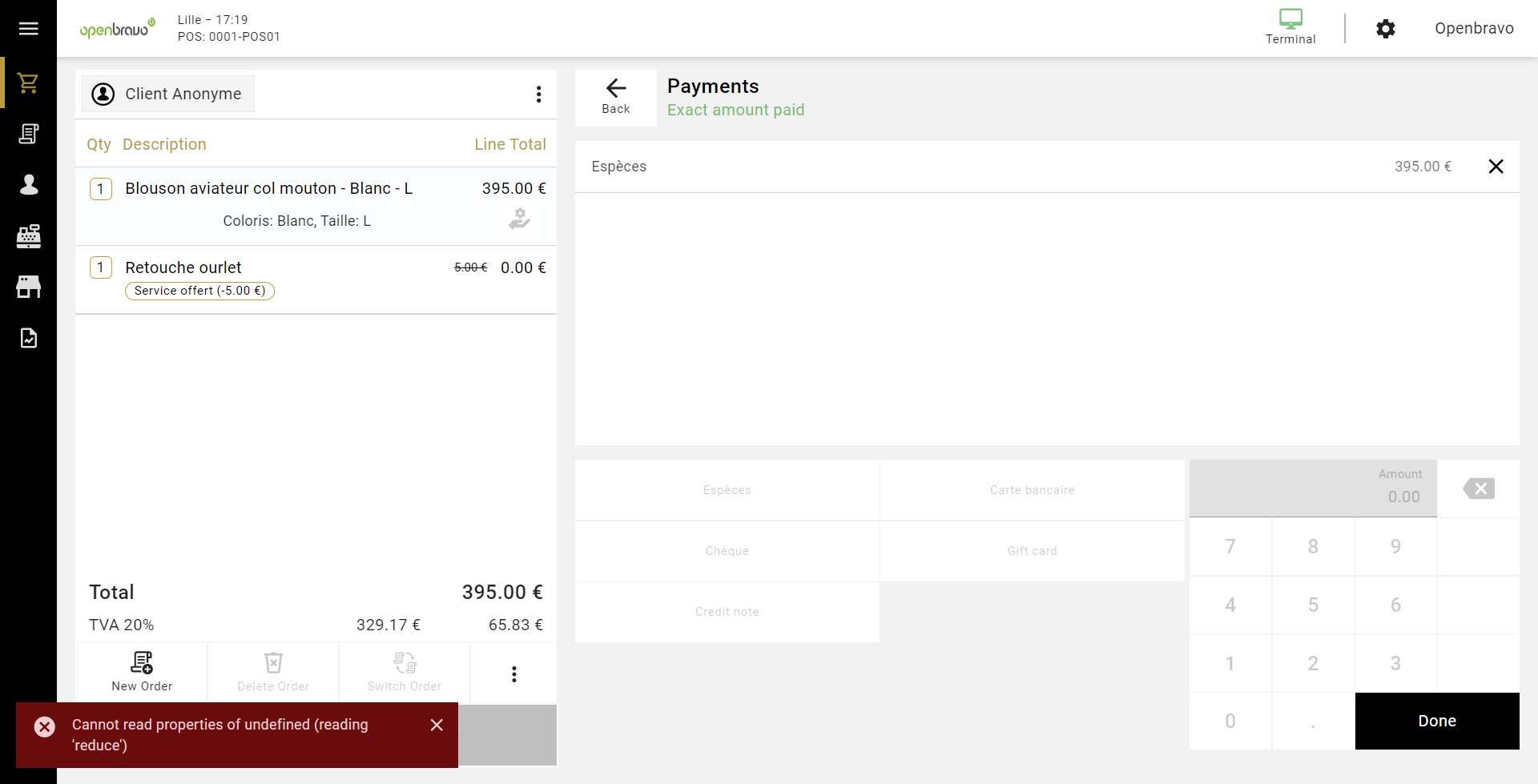Image resolution: width=1538 pixels, height=784 pixels.
Task: Dismiss the error notification
Action: pyautogui.click(x=437, y=725)
